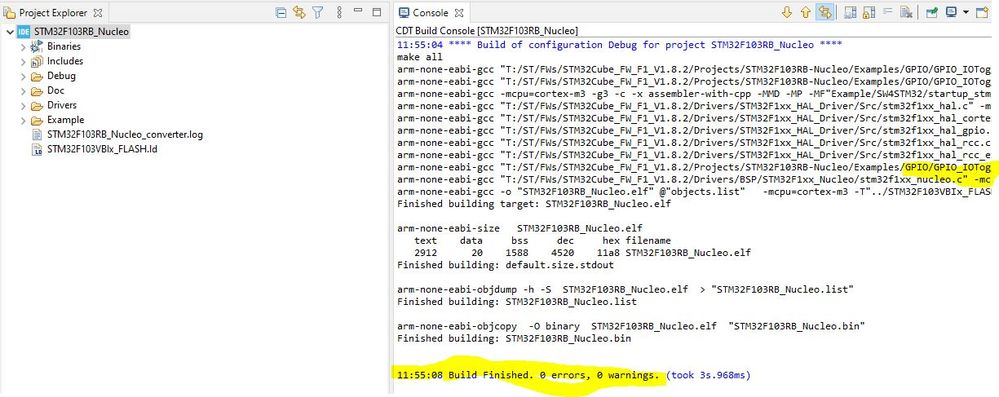Expand the Drivers folder
Image resolution: width=999 pixels, height=397 pixels.
[x=23, y=105]
